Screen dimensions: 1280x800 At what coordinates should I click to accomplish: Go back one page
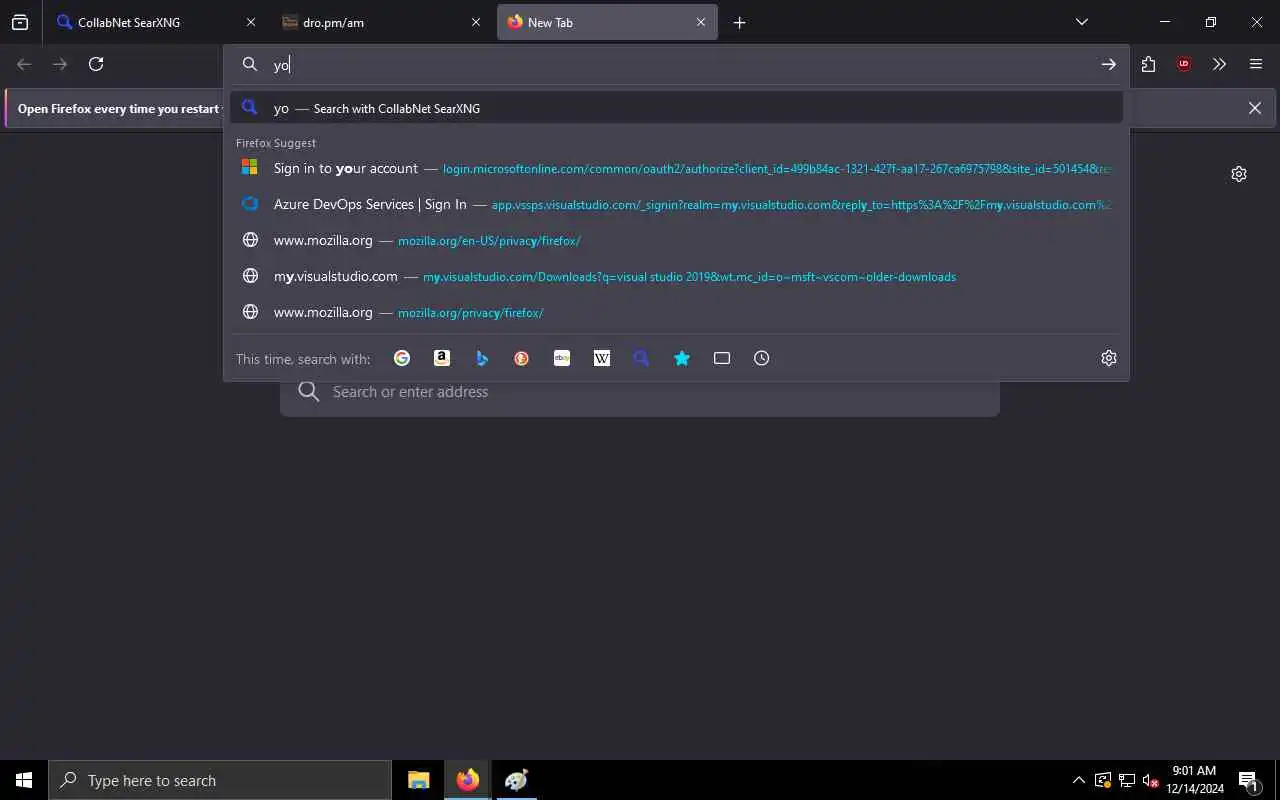(x=24, y=64)
